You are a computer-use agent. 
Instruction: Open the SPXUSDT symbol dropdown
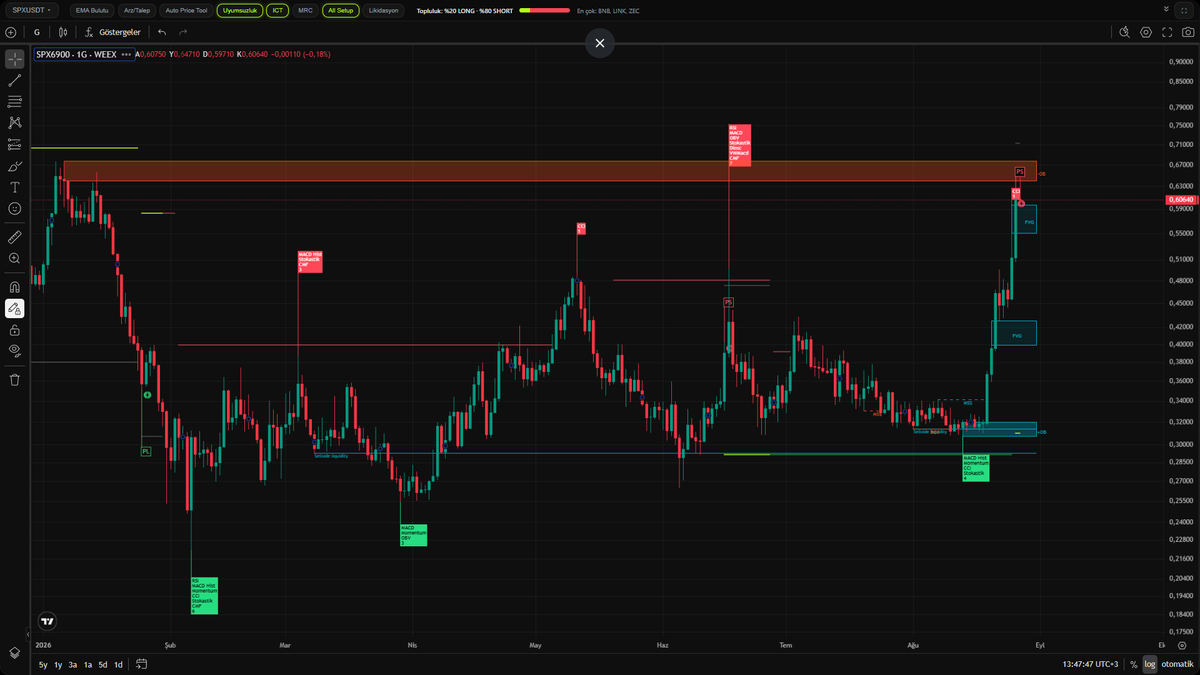33,10
